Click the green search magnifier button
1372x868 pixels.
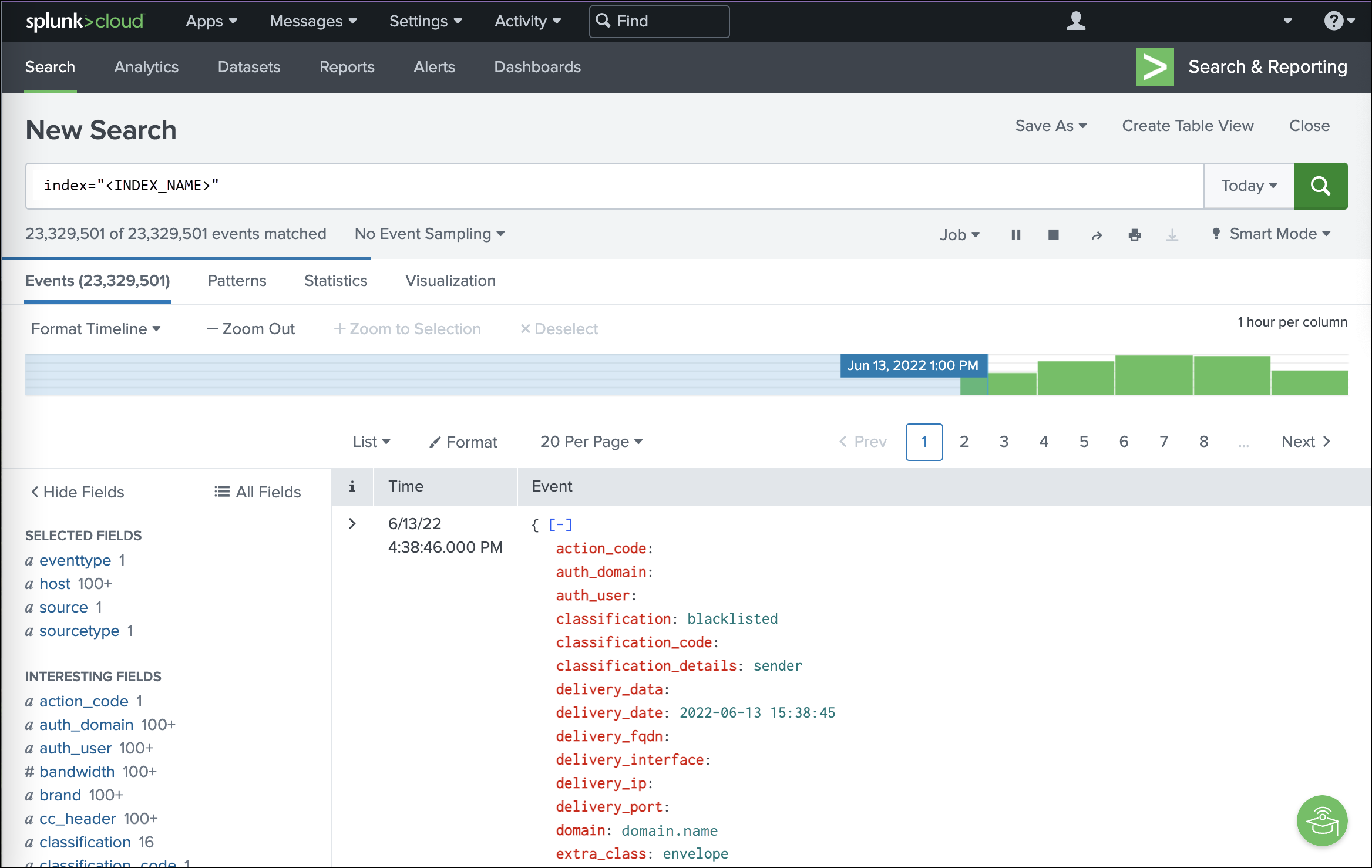[x=1320, y=186]
